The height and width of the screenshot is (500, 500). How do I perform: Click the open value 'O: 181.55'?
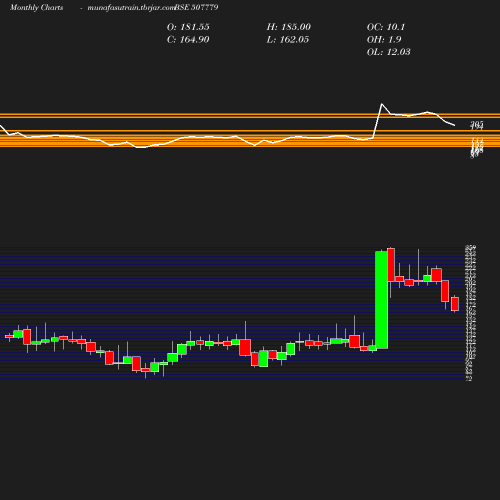click(x=188, y=27)
